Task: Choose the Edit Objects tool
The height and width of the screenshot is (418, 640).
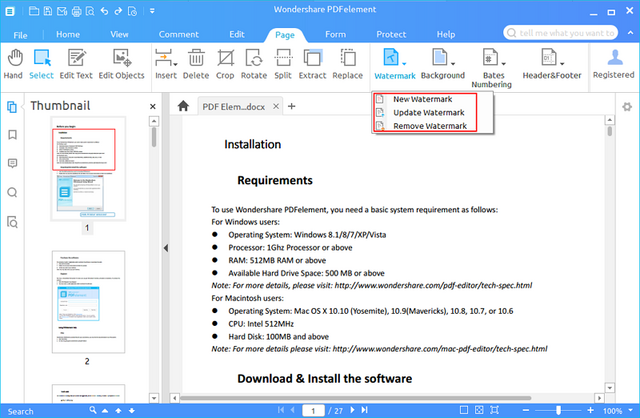Action: click(x=122, y=64)
